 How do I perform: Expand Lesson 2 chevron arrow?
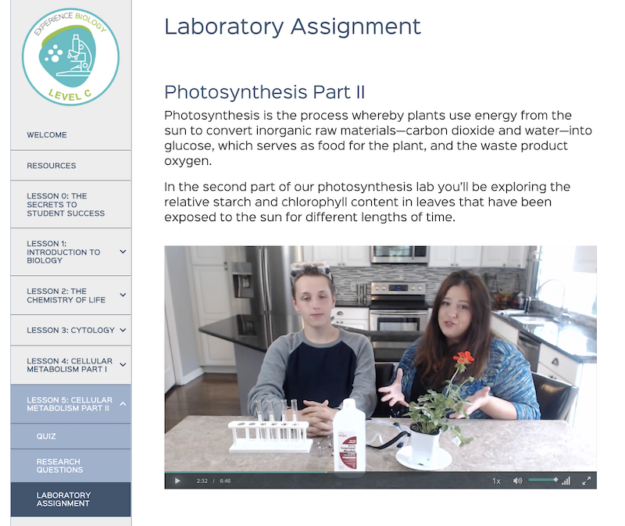[123, 295]
